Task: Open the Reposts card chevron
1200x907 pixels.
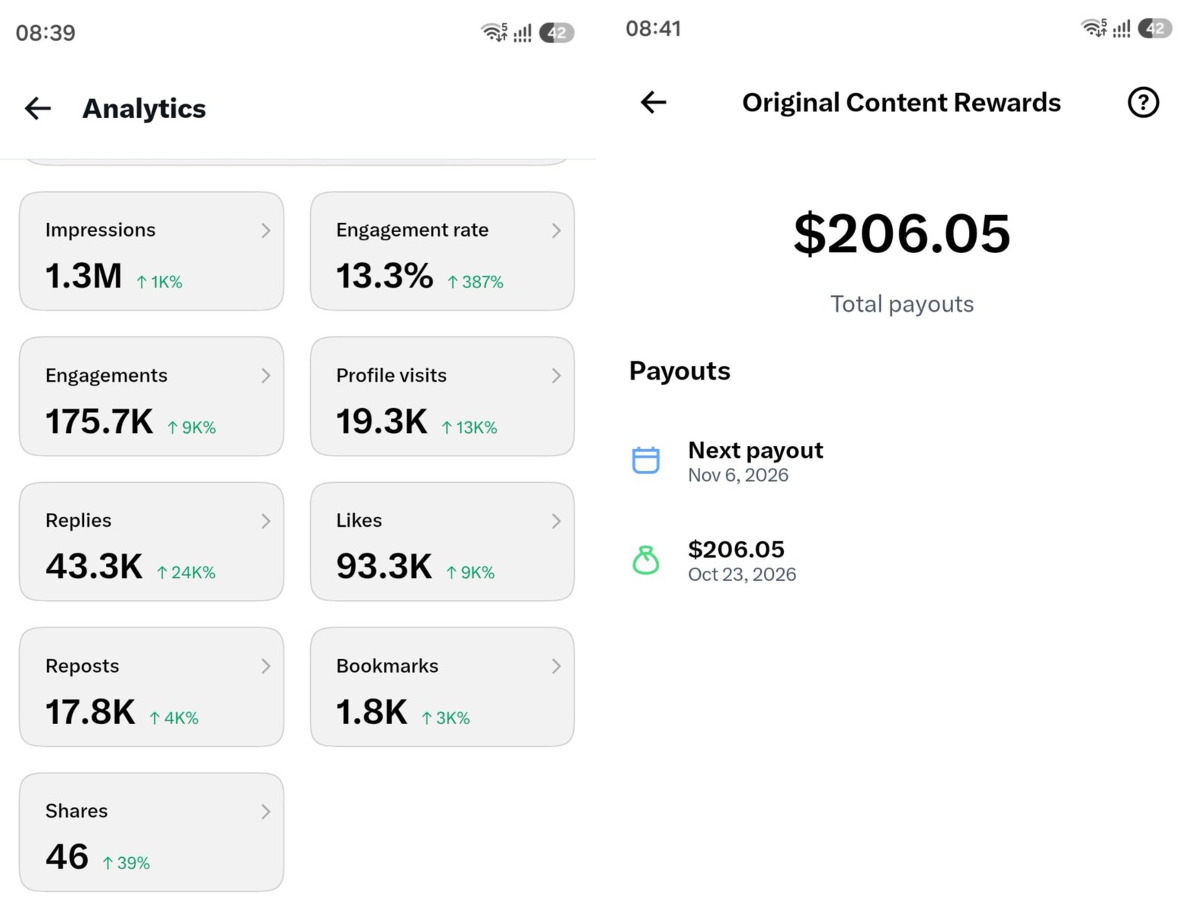Action: point(265,666)
